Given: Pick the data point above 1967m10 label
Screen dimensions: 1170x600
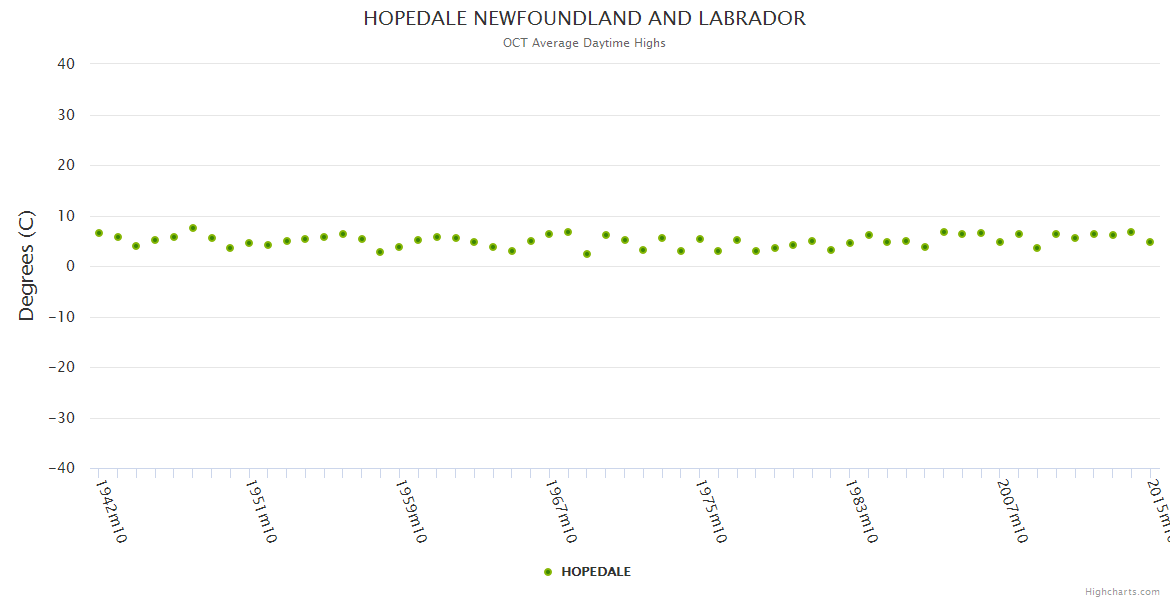Looking at the screenshot, I should (x=549, y=234).
